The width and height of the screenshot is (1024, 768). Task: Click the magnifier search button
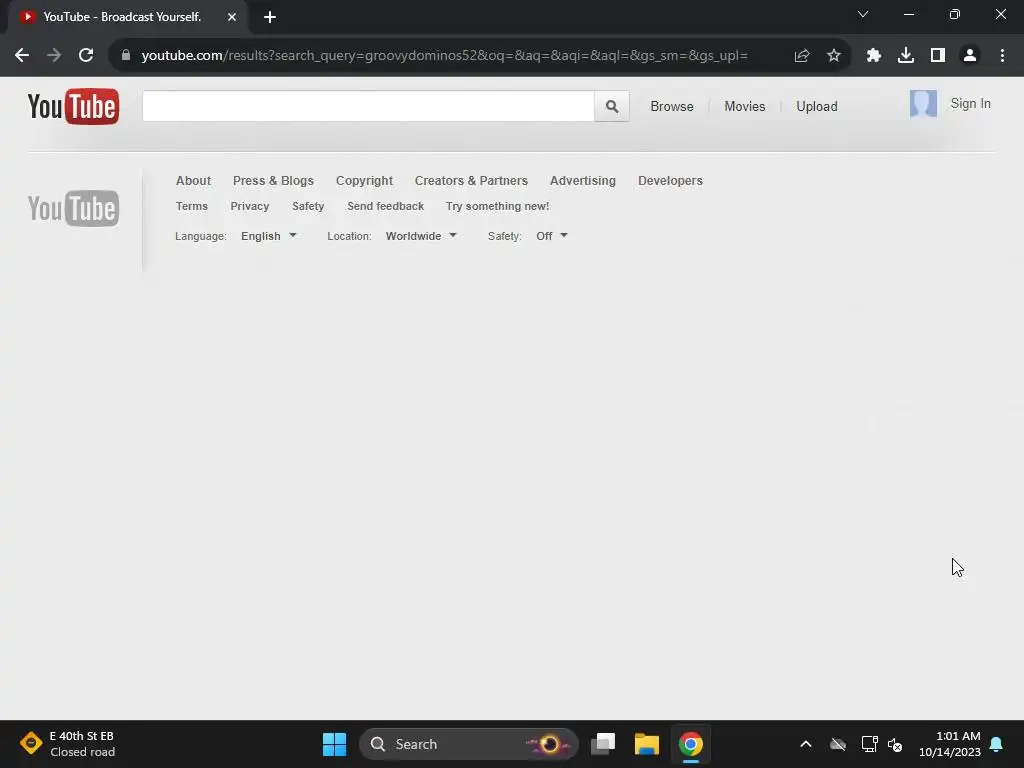[x=612, y=106]
